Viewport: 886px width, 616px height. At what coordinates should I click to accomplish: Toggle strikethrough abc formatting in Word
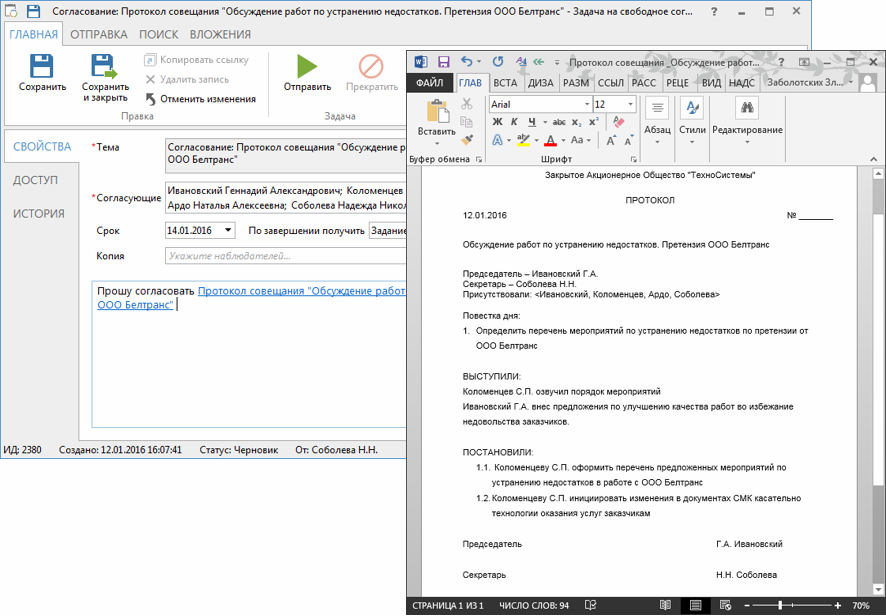551,122
